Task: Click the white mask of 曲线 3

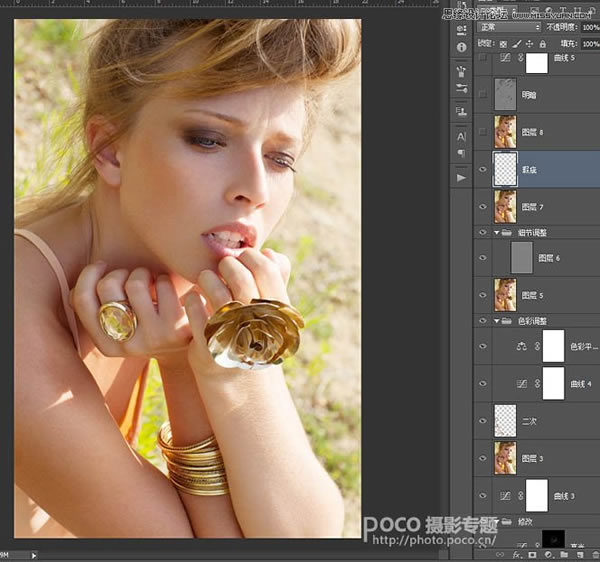Action: pos(537,496)
